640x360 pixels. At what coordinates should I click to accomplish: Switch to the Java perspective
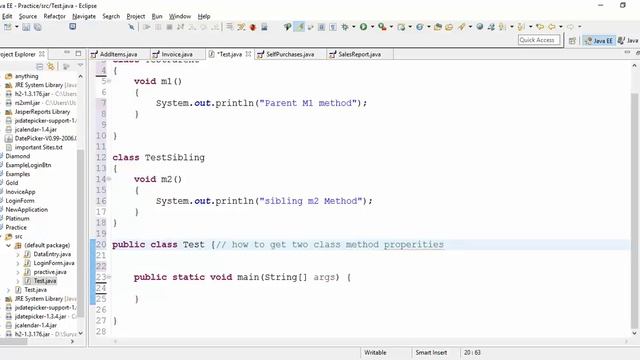[628, 40]
